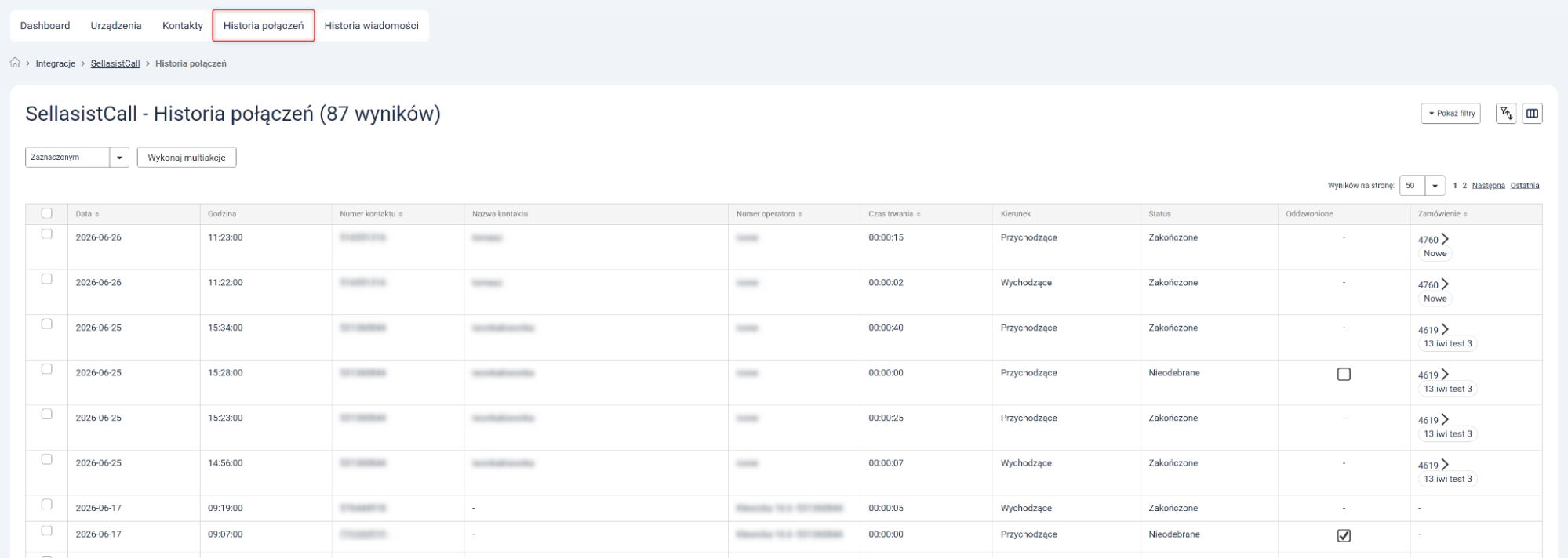Click the Kierunek column header
This screenshot has width=1568, height=558.
click(1016, 214)
